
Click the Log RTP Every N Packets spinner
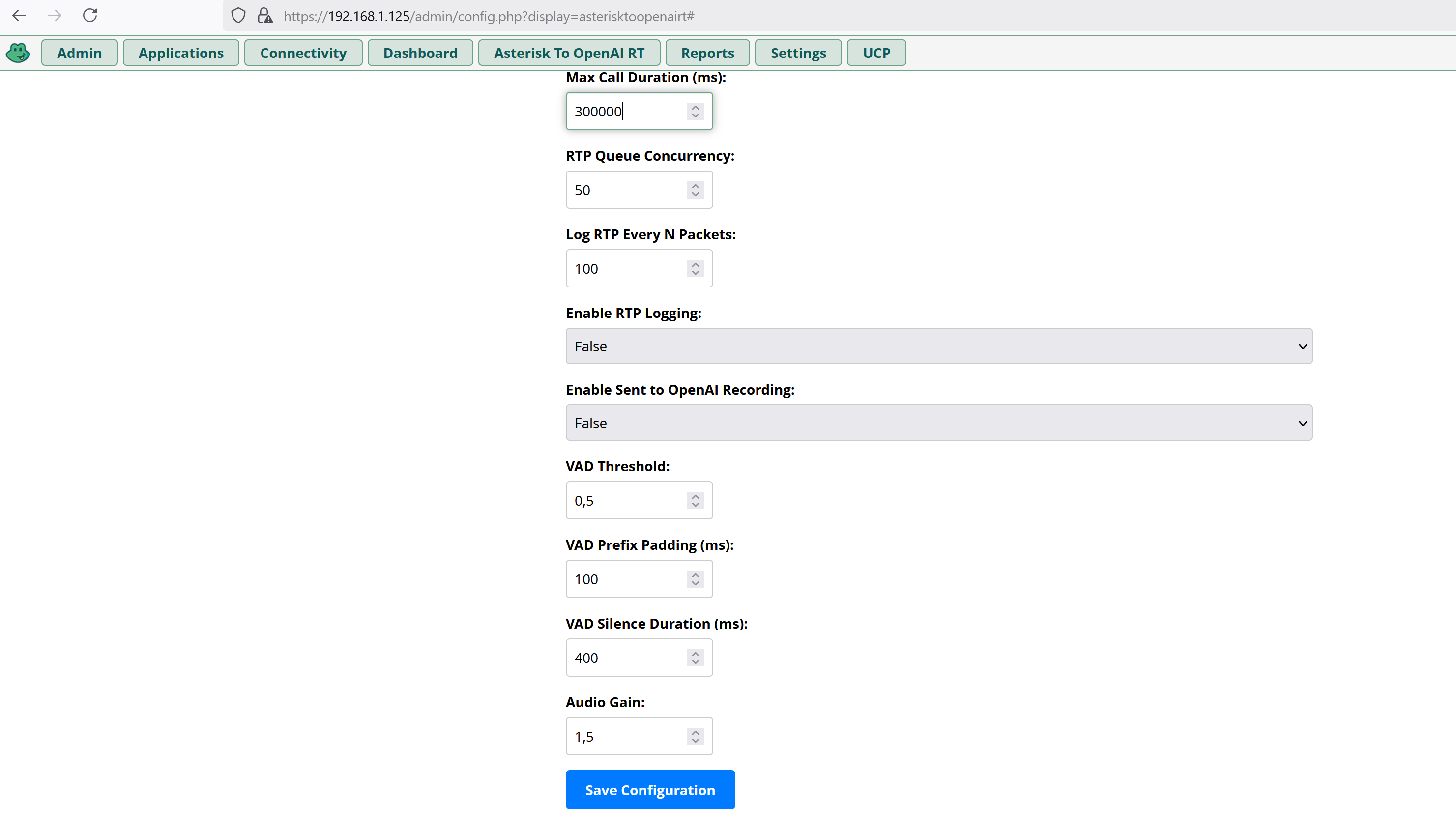695,269
